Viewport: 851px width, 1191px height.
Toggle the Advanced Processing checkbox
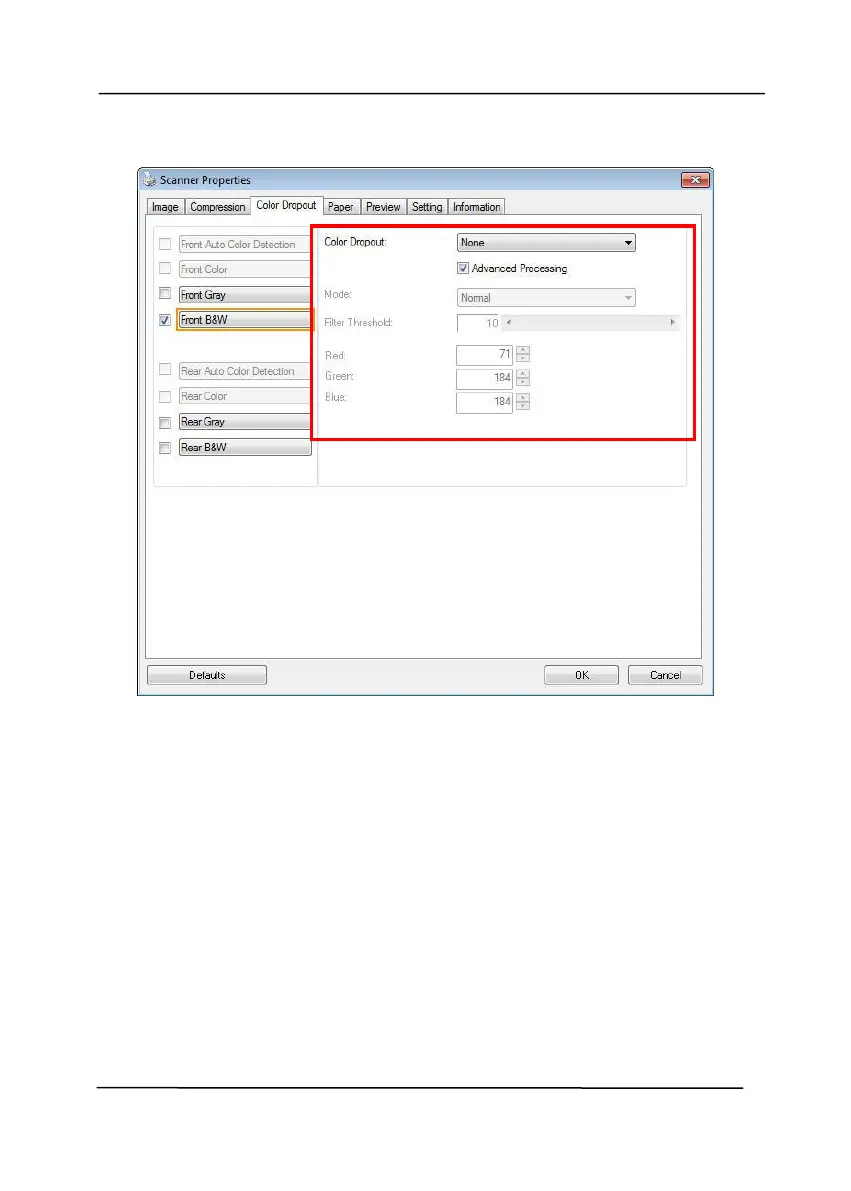click(463, 268)
